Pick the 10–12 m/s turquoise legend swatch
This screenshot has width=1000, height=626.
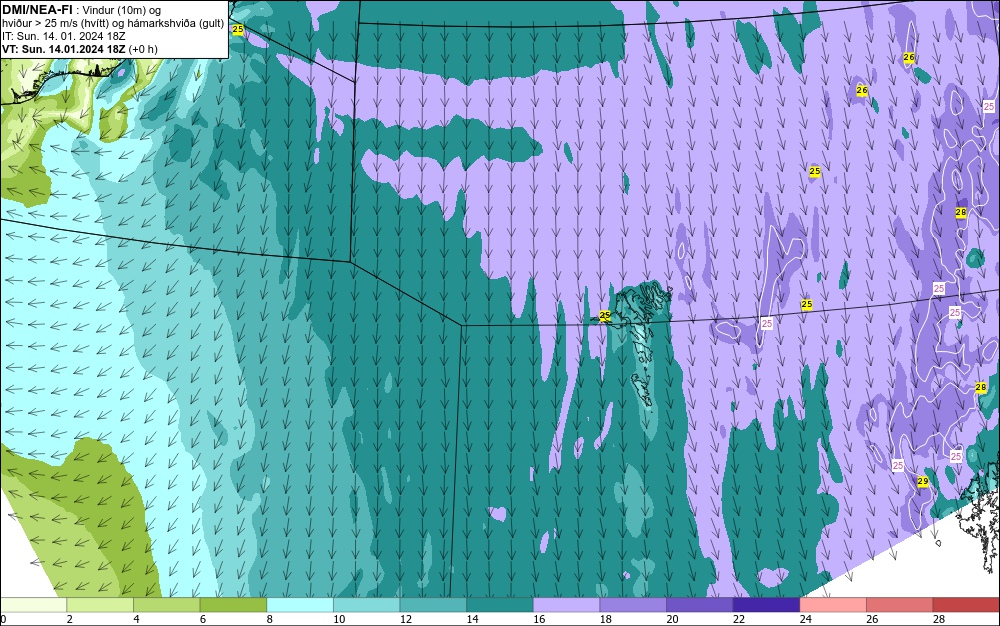pyautogui.click(x=366, y=605)
